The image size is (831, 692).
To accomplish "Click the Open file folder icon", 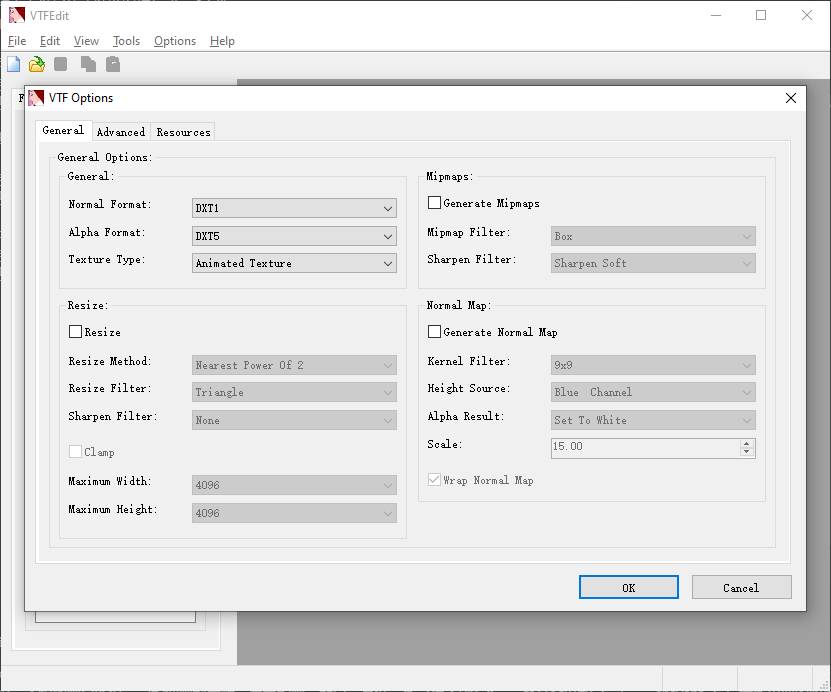I will coord(37,64).
